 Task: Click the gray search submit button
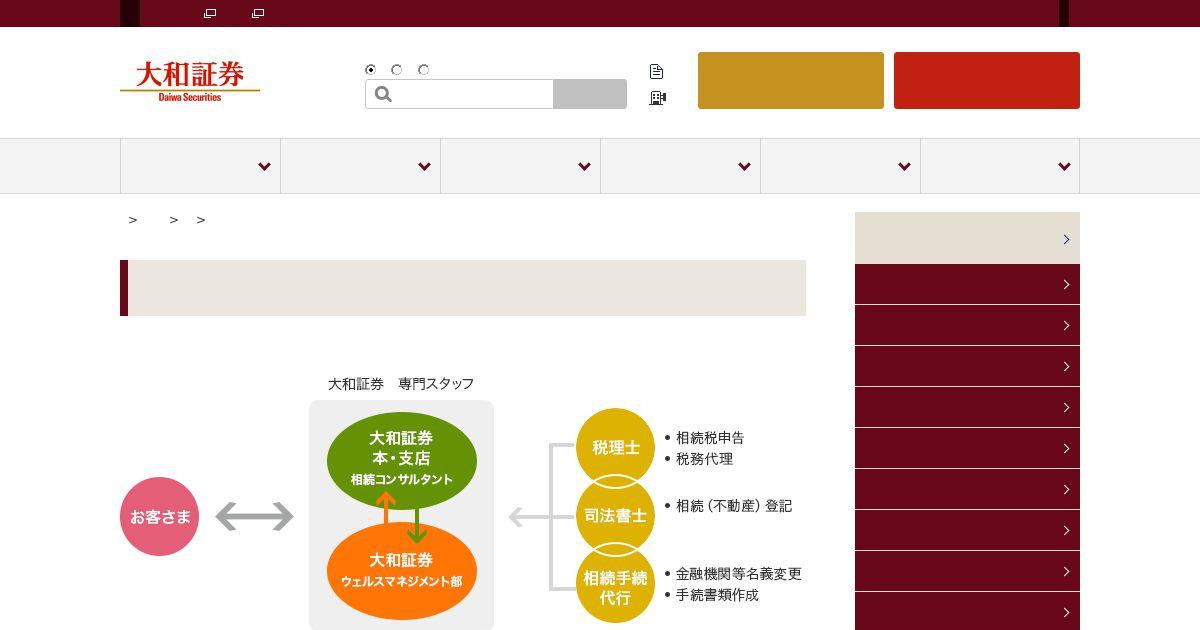590,94
